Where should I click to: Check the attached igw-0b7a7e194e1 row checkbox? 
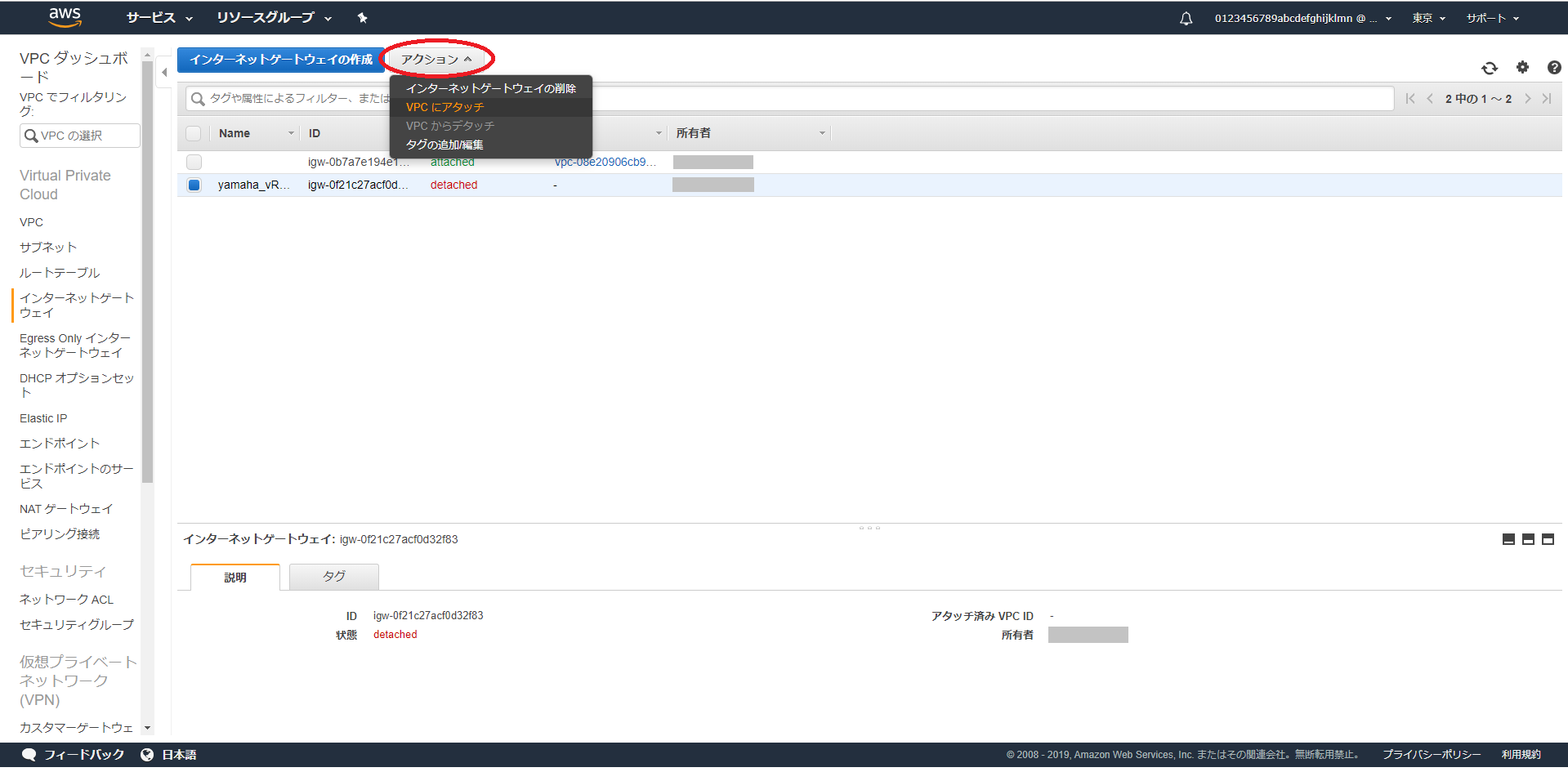click(194, 162)
